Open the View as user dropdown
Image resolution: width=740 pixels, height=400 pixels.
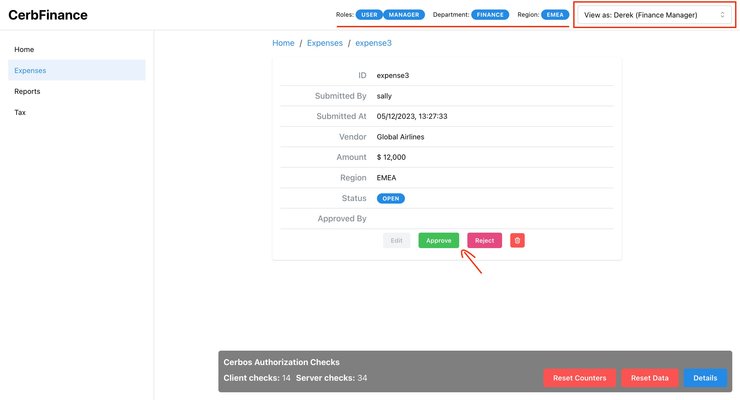point(654,15)
